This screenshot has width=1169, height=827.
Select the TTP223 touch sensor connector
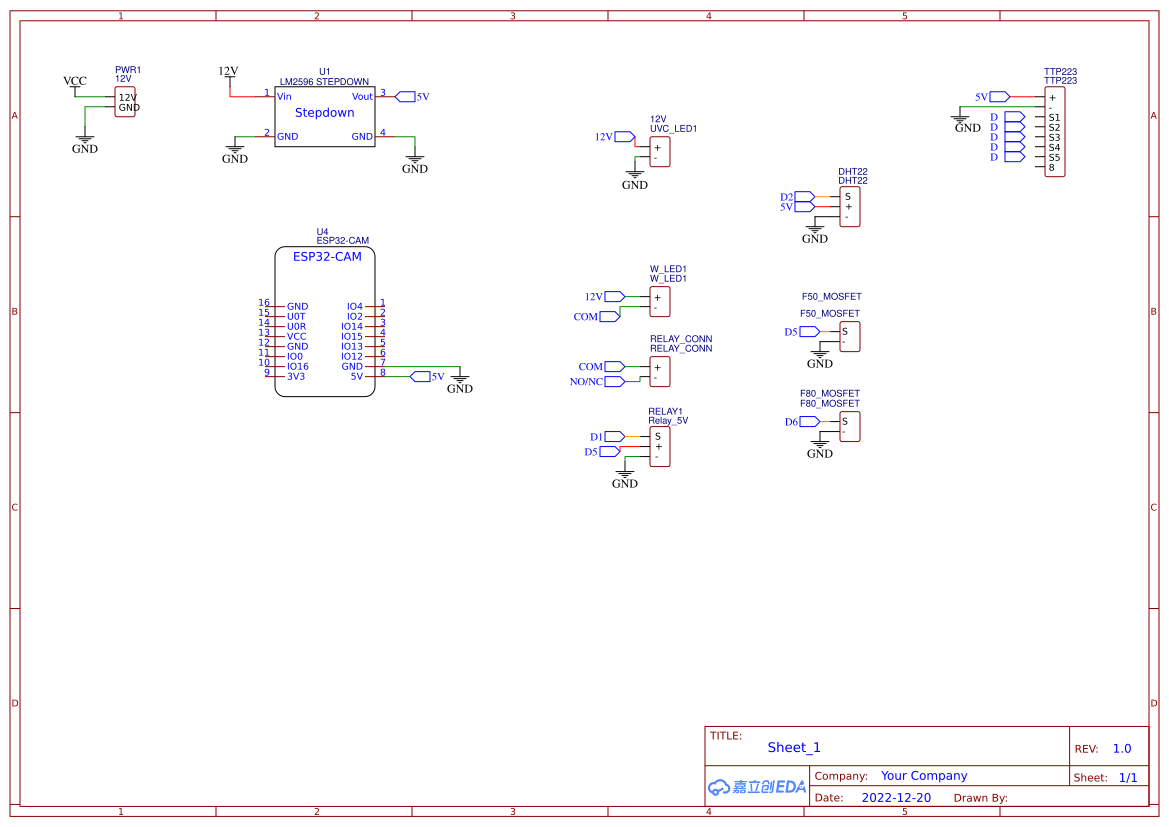pos(1054,132)
